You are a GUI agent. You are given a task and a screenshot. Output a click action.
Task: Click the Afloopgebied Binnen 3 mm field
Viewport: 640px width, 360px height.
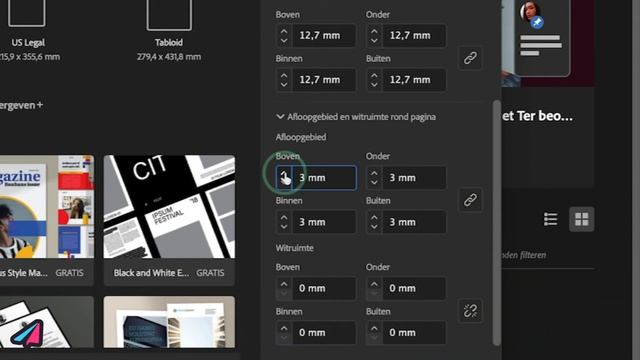coord(324,222)
